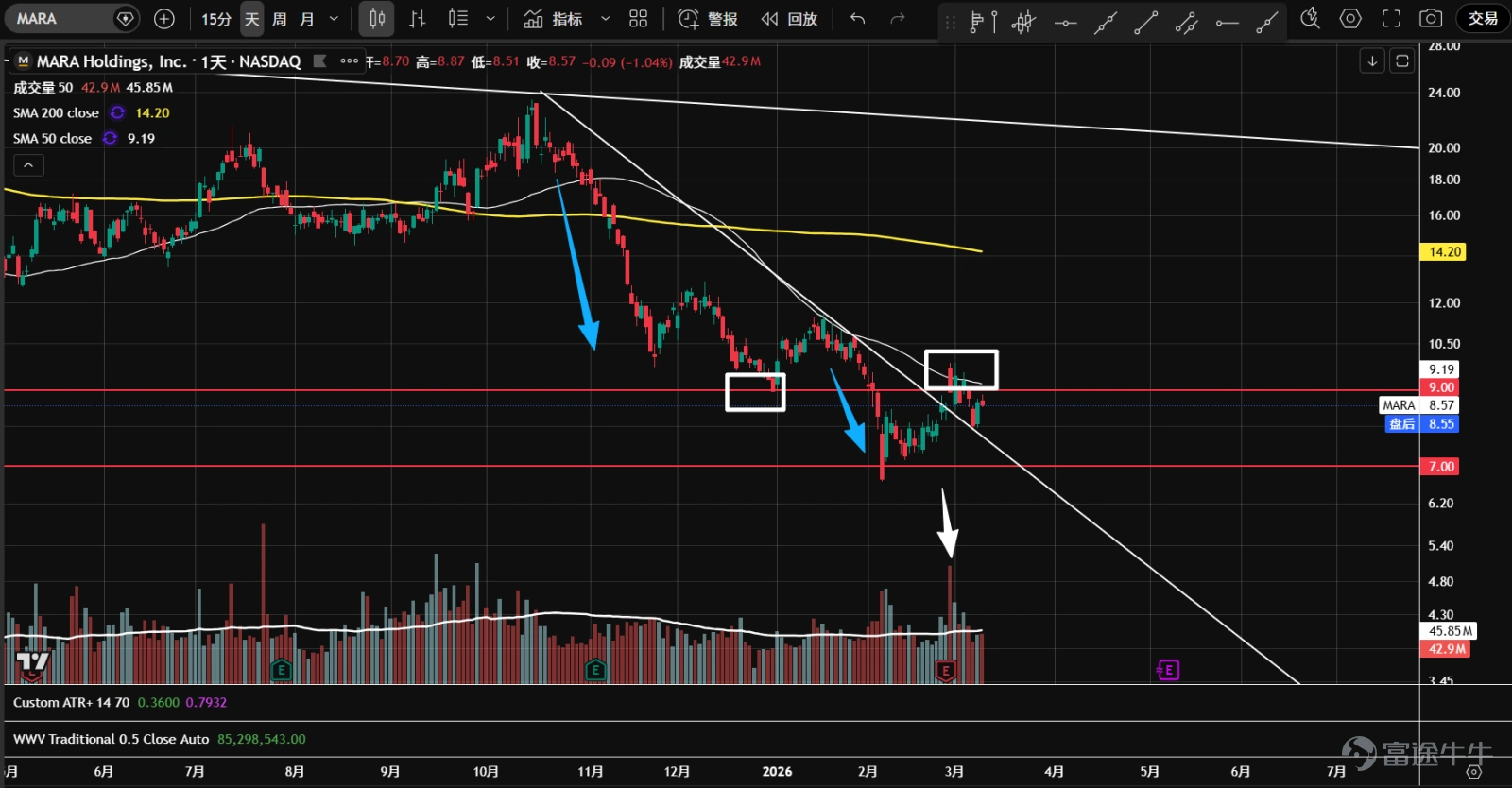
Task: Click the 9.00 red price line label
Action: coord(1440,387)
